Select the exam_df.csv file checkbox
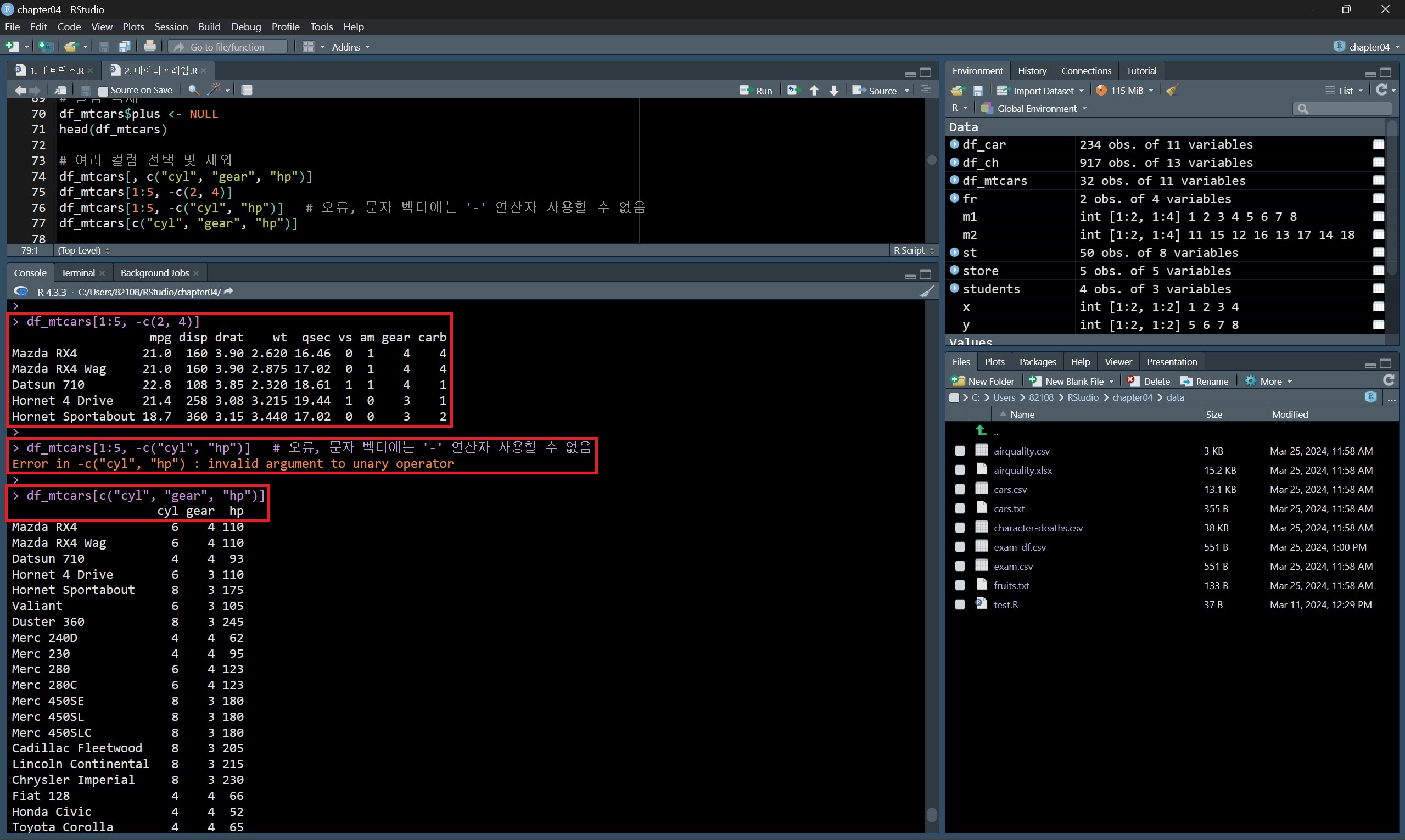Screen dimensions: 1405x840 click(960, 547)
